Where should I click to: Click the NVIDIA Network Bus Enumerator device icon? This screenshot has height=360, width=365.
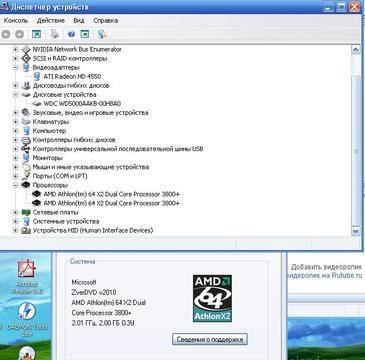click(26, 49)
